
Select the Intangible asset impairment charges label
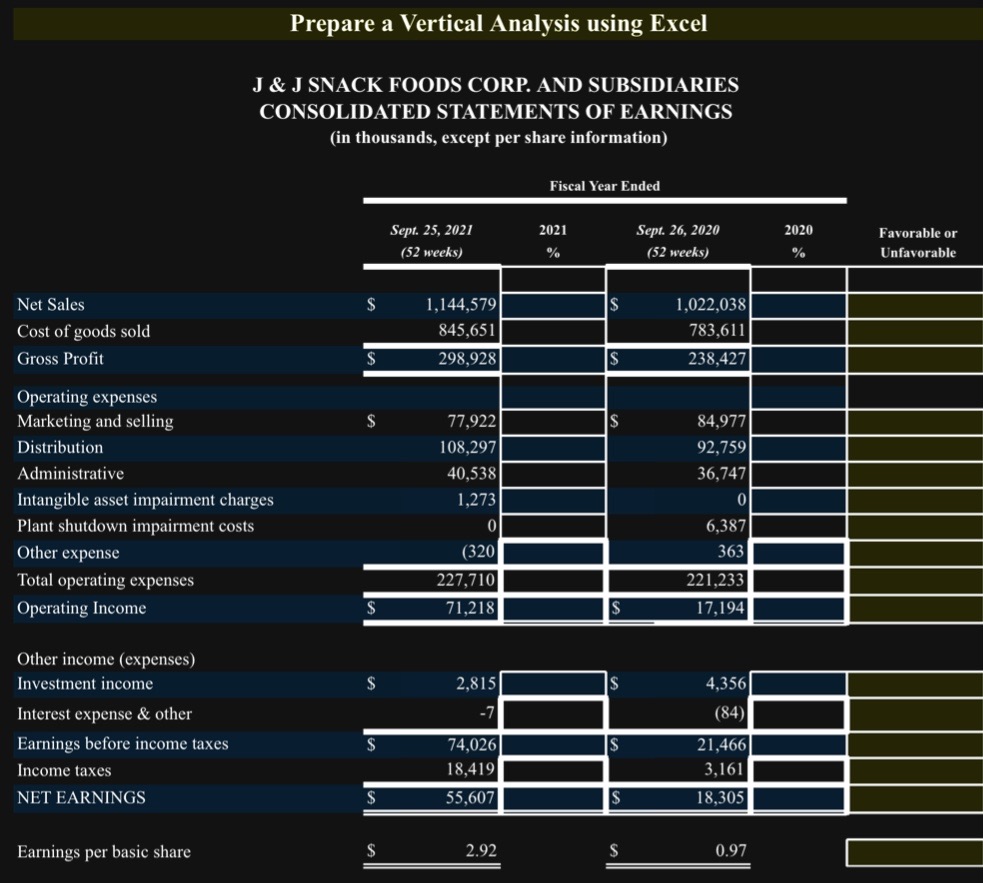coord(145,499)
